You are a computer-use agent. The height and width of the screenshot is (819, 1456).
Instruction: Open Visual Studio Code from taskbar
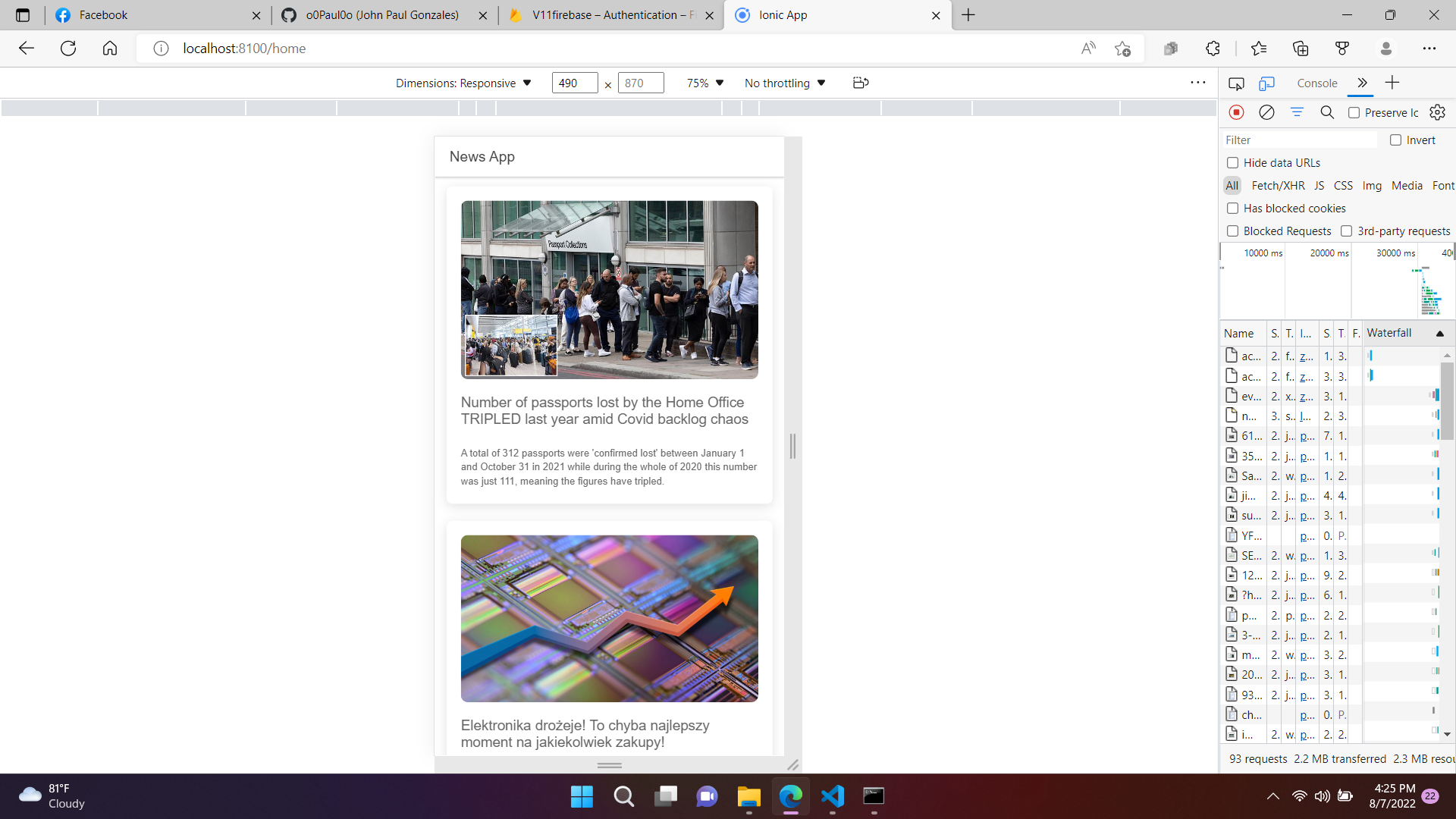point(832,796)
